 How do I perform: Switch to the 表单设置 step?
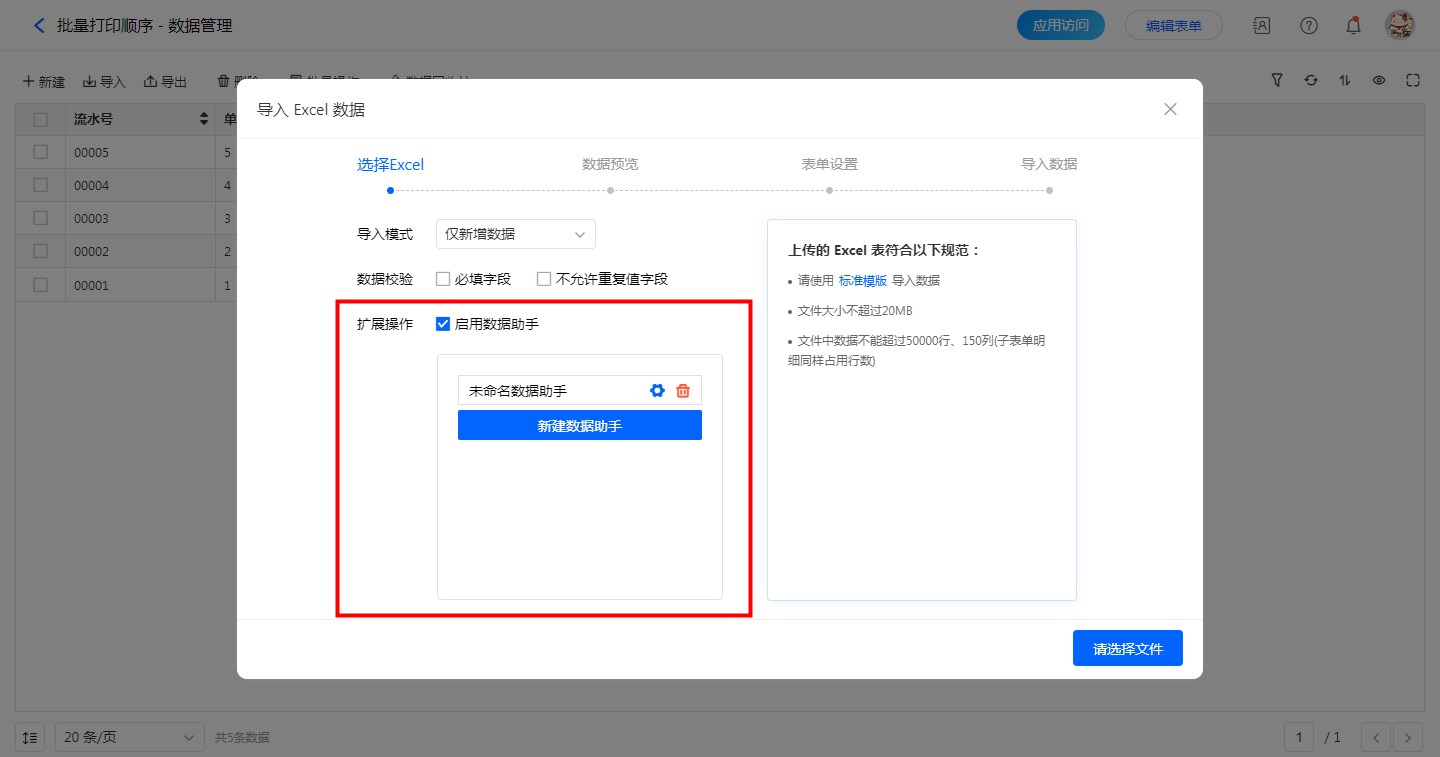[x=829, y=165]
